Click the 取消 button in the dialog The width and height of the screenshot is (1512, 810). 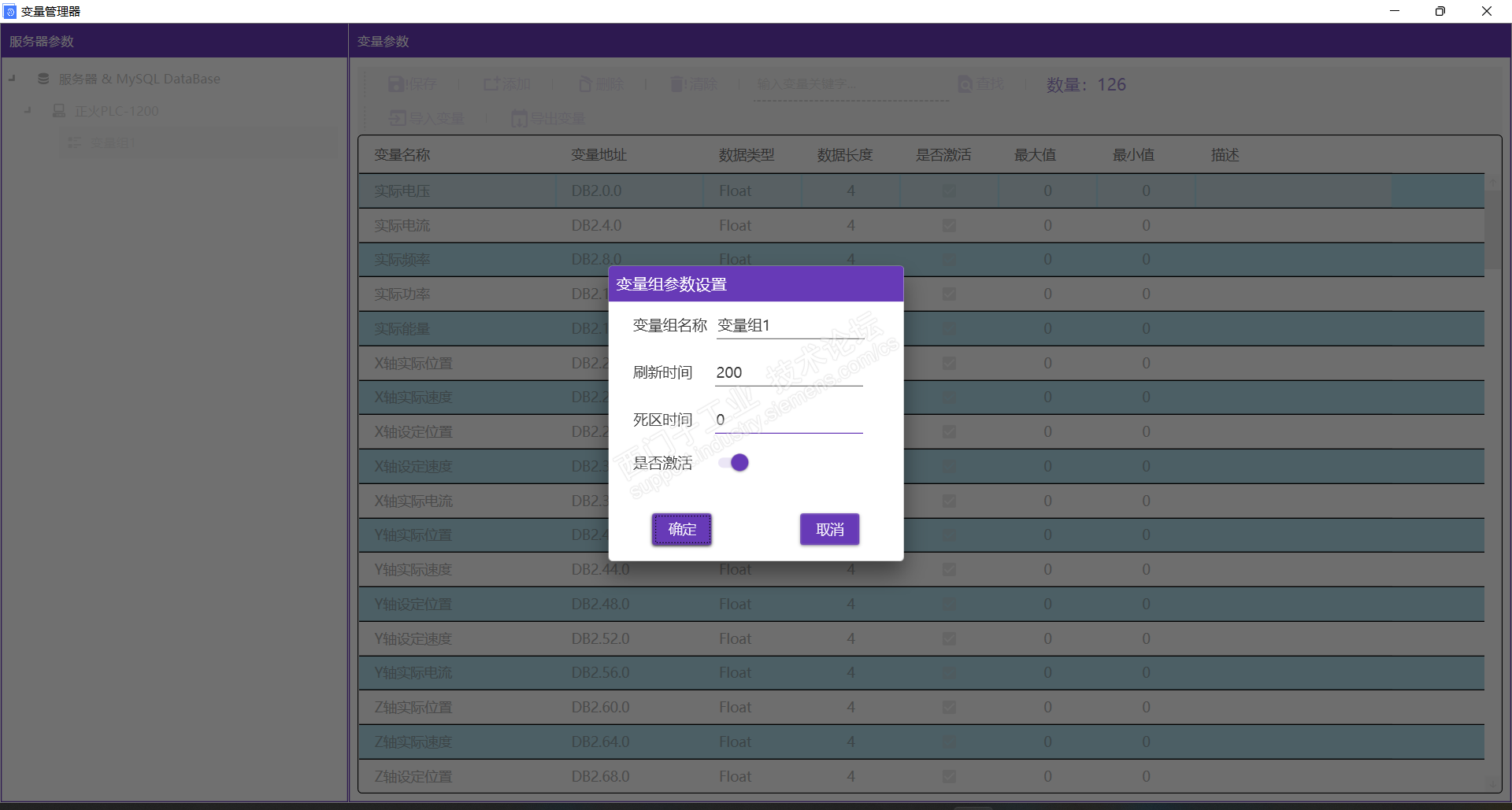click(x=830, y=529)
